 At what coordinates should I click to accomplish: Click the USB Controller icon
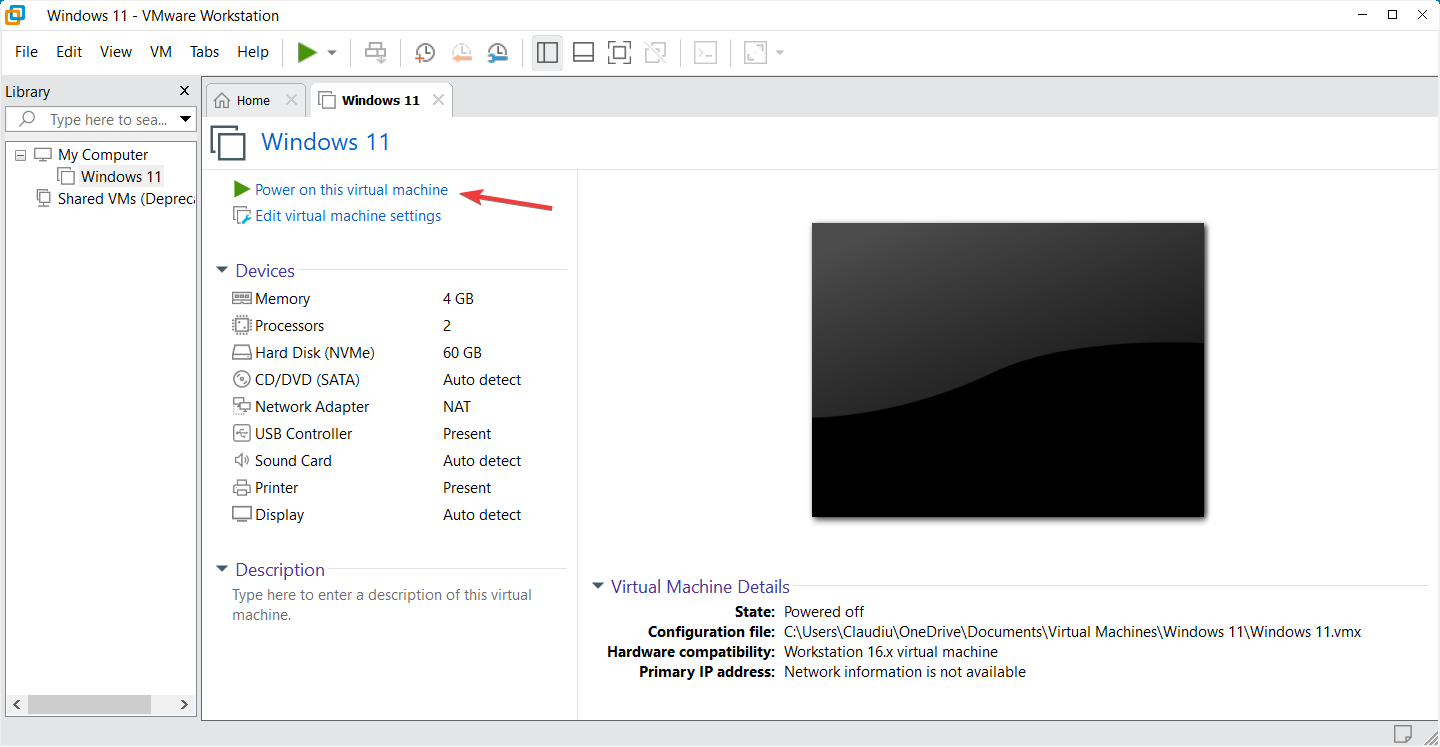pyautogui.click(x=241, y=433)
